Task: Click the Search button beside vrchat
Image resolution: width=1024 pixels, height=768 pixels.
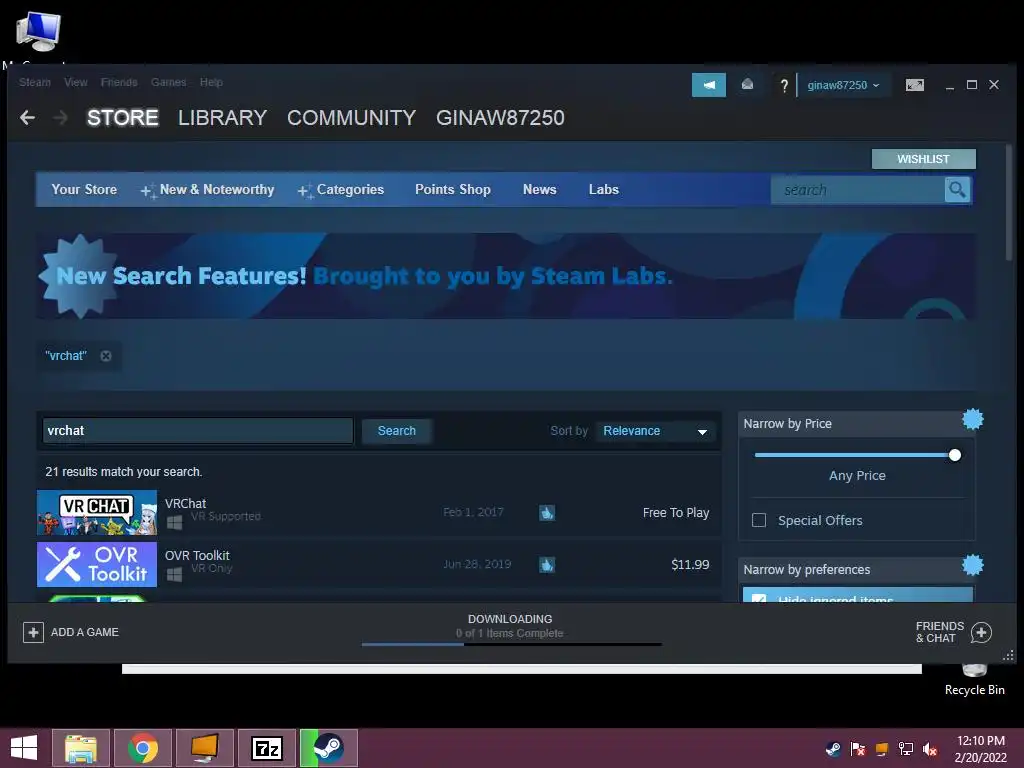Action: 396,431
